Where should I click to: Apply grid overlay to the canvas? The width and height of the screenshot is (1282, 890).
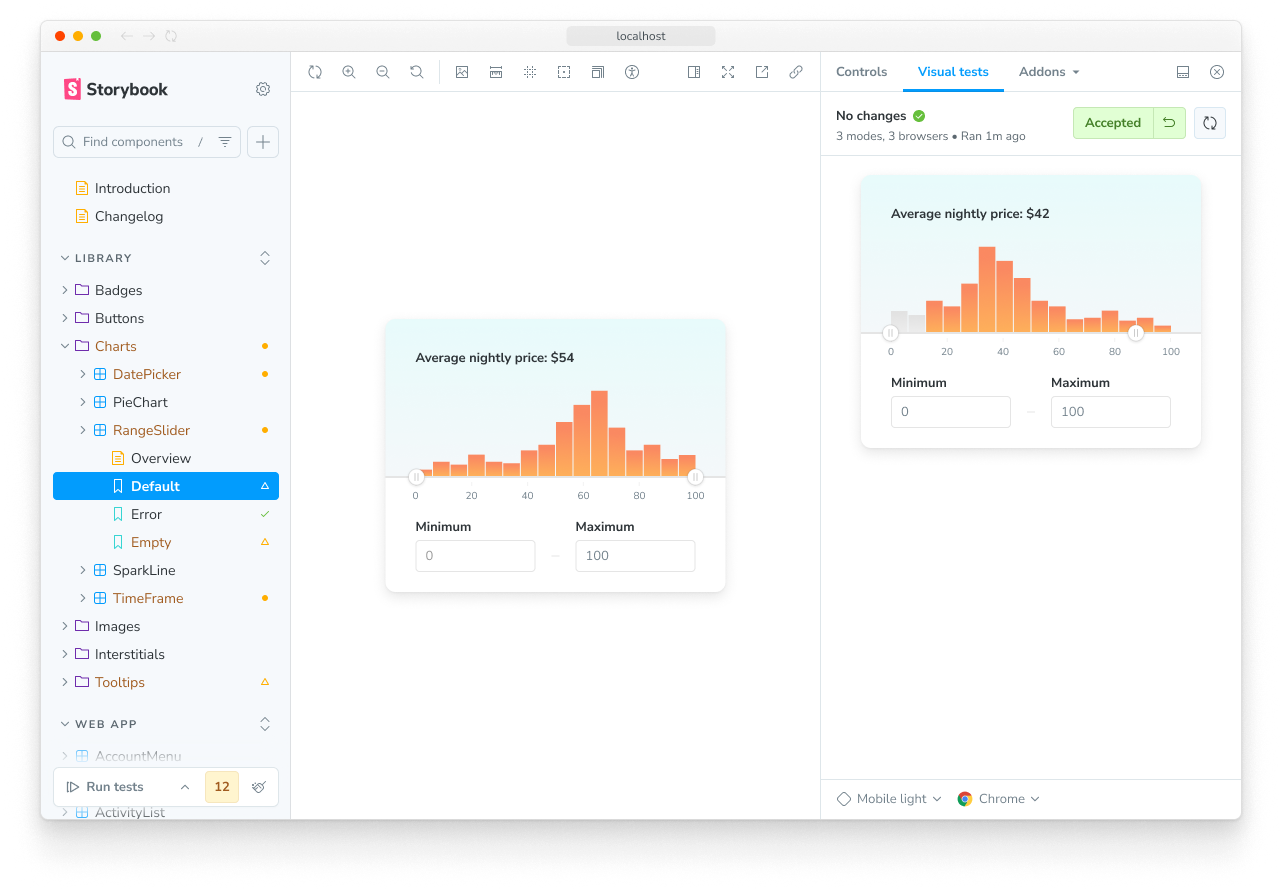tap(529, 72)
